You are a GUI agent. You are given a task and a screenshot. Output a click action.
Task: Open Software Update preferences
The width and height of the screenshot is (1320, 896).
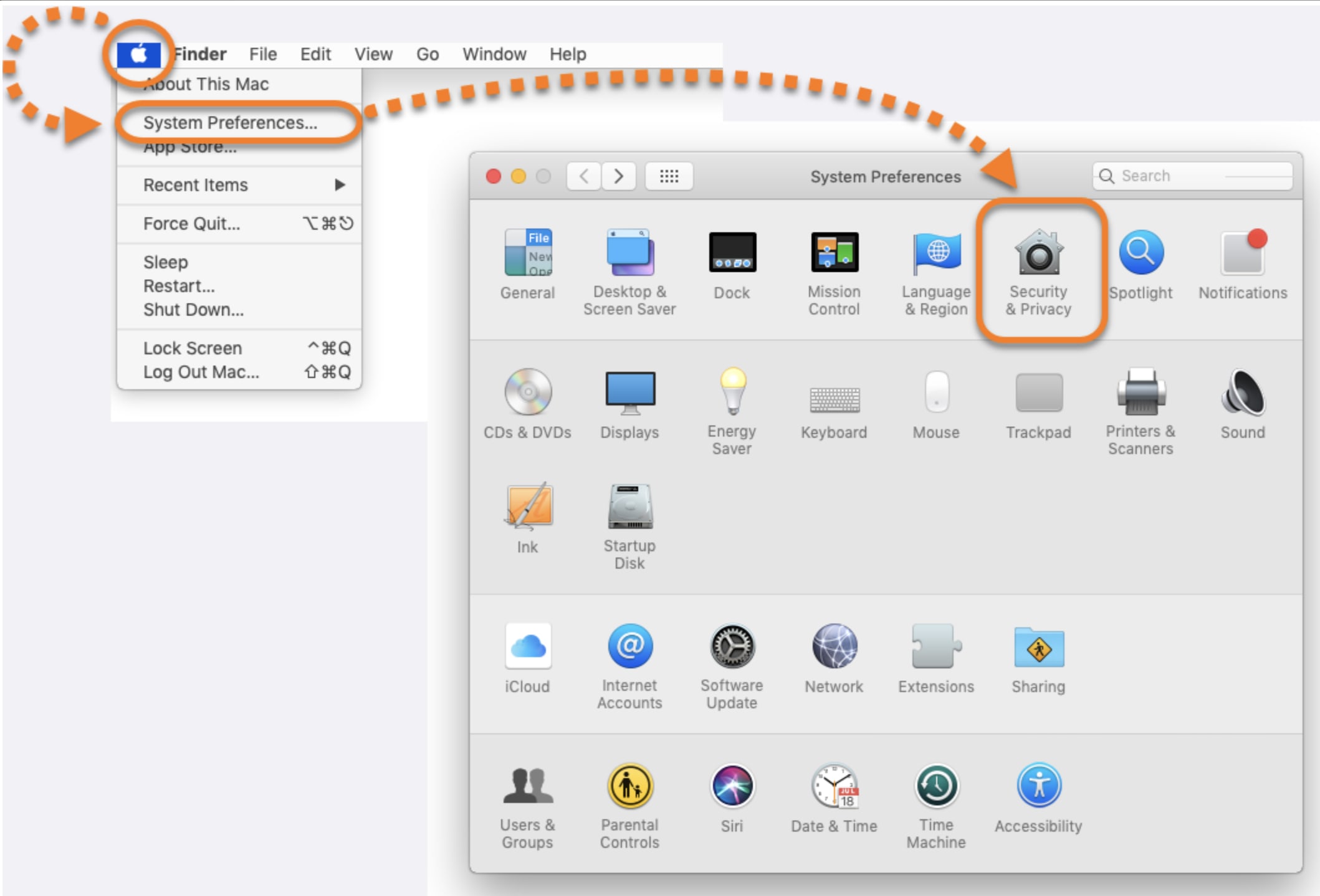coord(732,647)
